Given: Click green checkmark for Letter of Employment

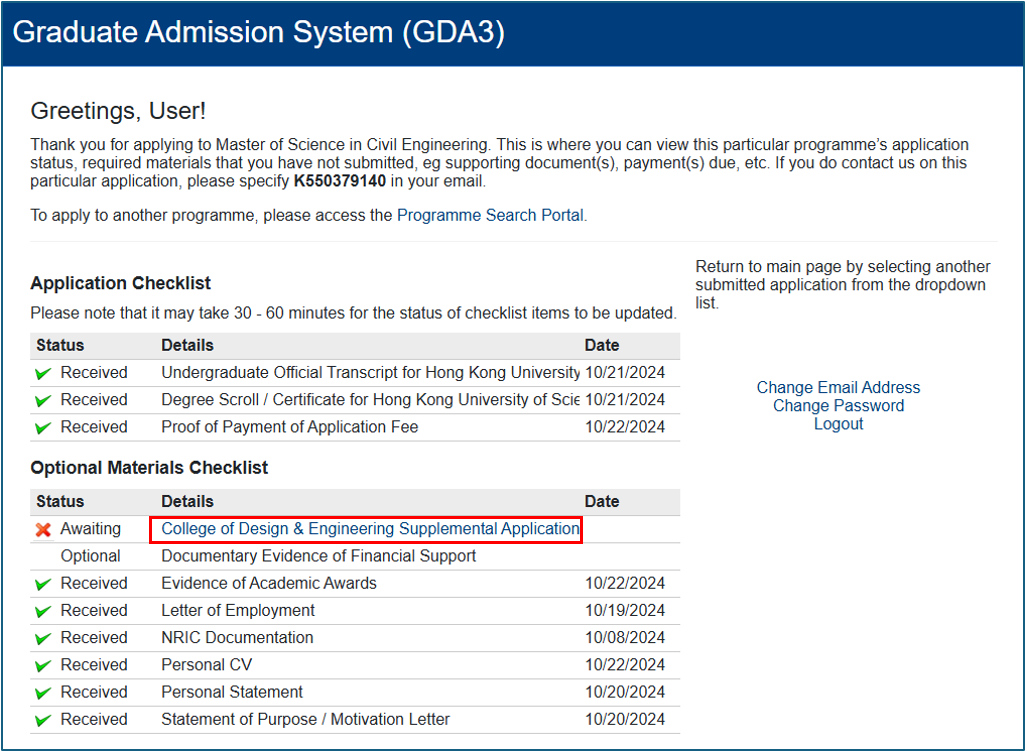Looking at the screenshot, I should click(x=43, y=612).
